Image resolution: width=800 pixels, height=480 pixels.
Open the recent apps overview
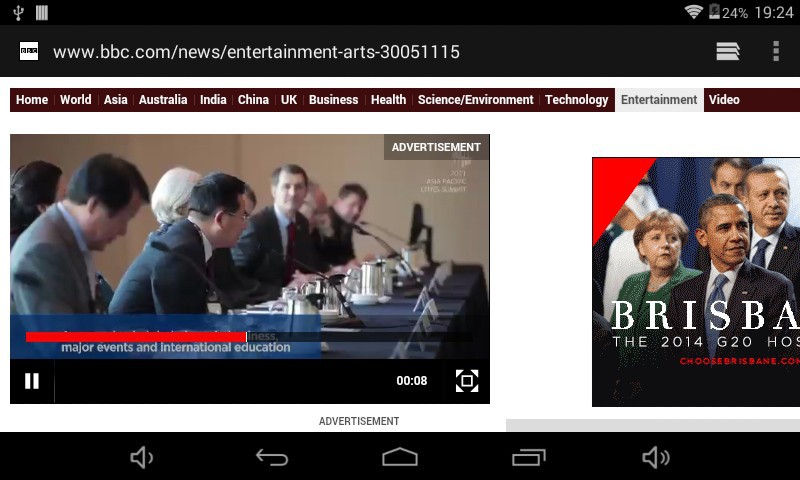point(528,457)
